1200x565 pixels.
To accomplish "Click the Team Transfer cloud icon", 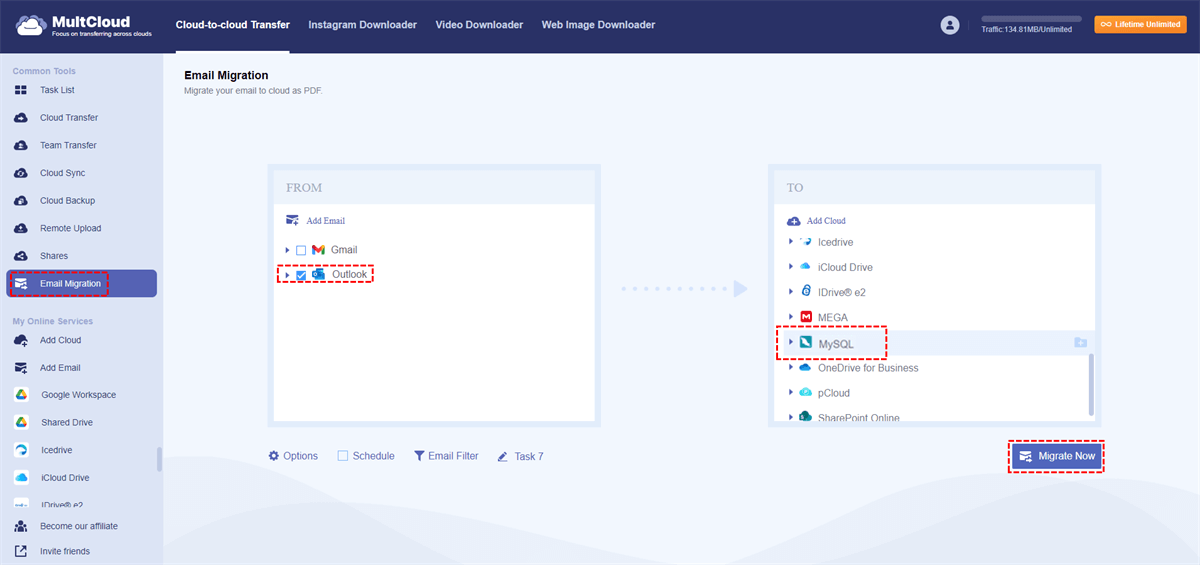I will click(21, 145).
